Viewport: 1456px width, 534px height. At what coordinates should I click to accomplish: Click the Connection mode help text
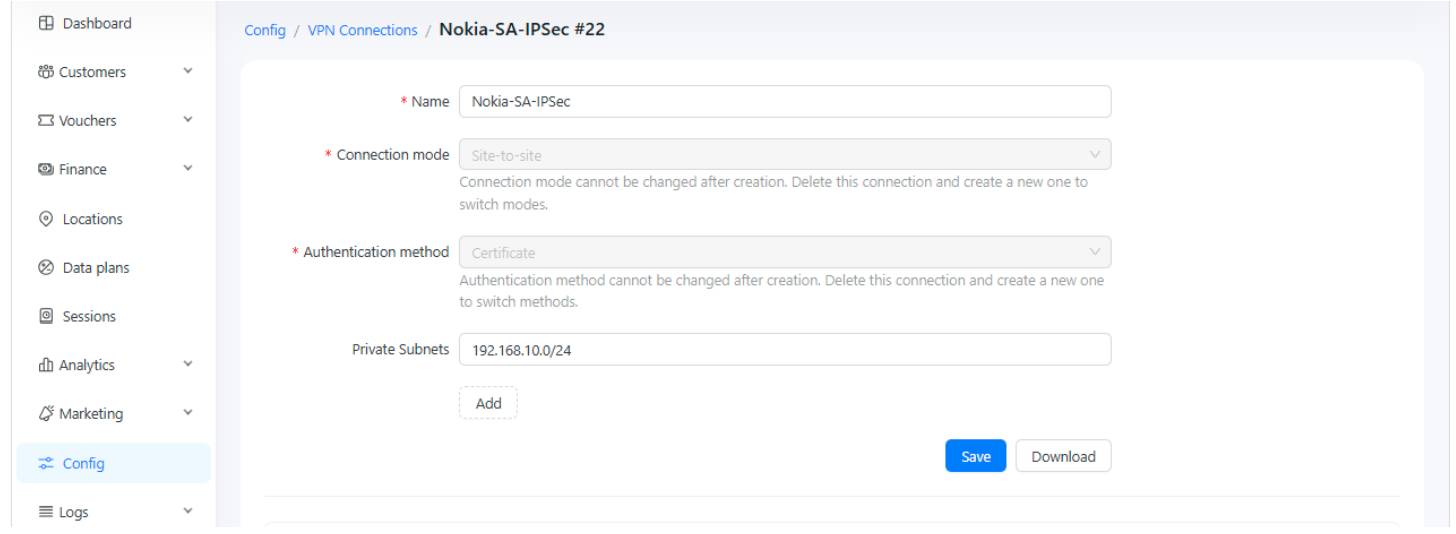775,194
